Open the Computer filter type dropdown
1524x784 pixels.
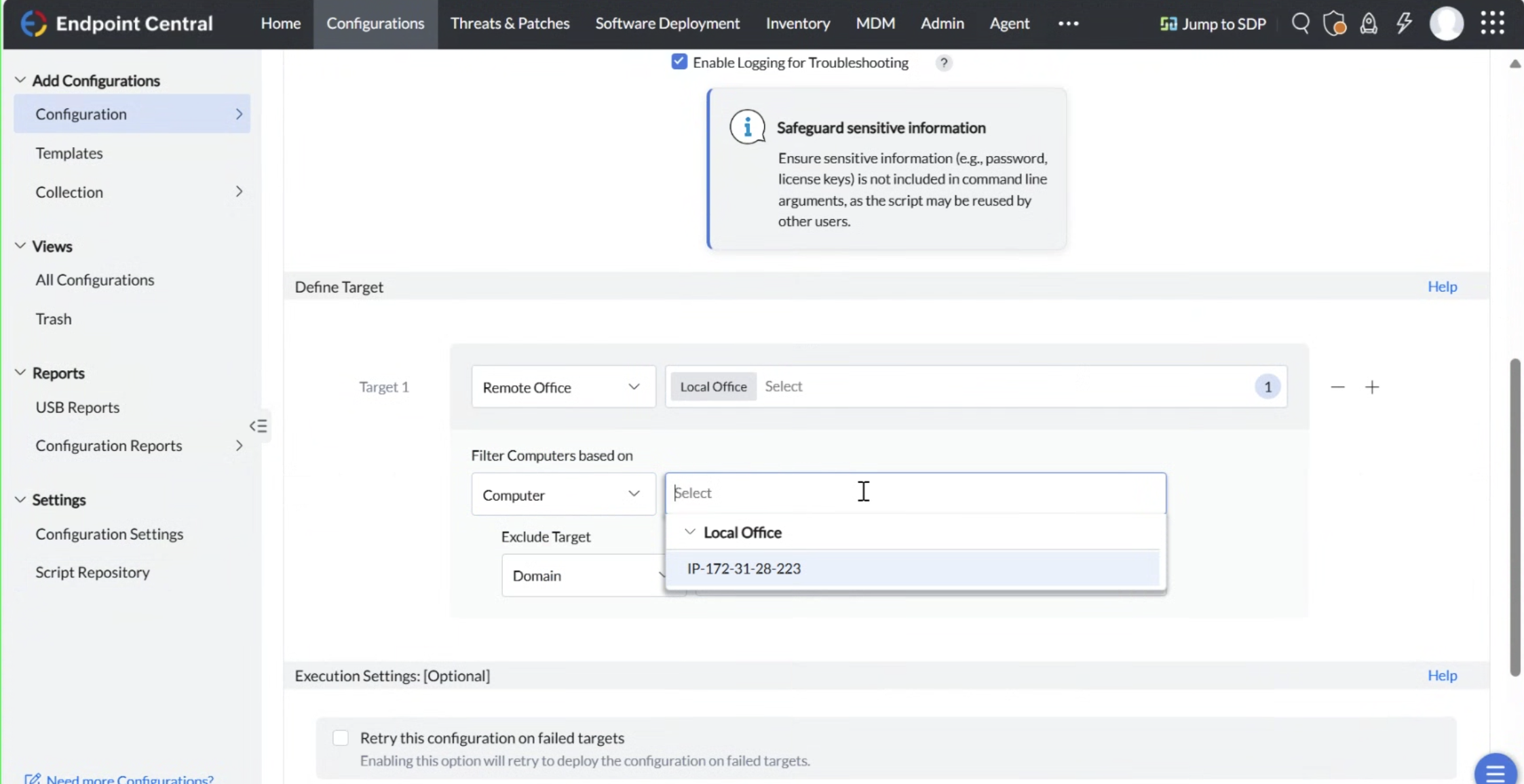pyautogui.click(x=563, y=495)
